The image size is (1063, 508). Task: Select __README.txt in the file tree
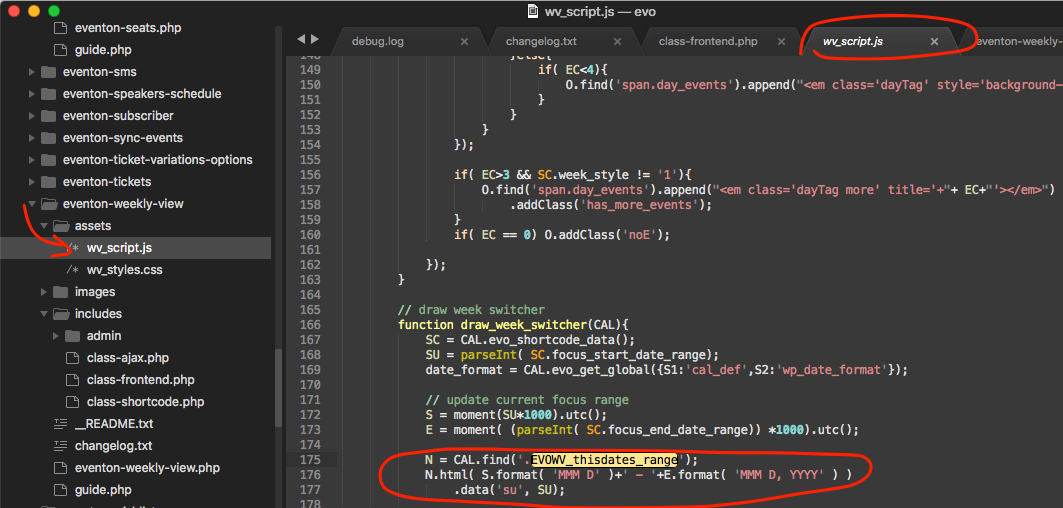click(113, 424)
